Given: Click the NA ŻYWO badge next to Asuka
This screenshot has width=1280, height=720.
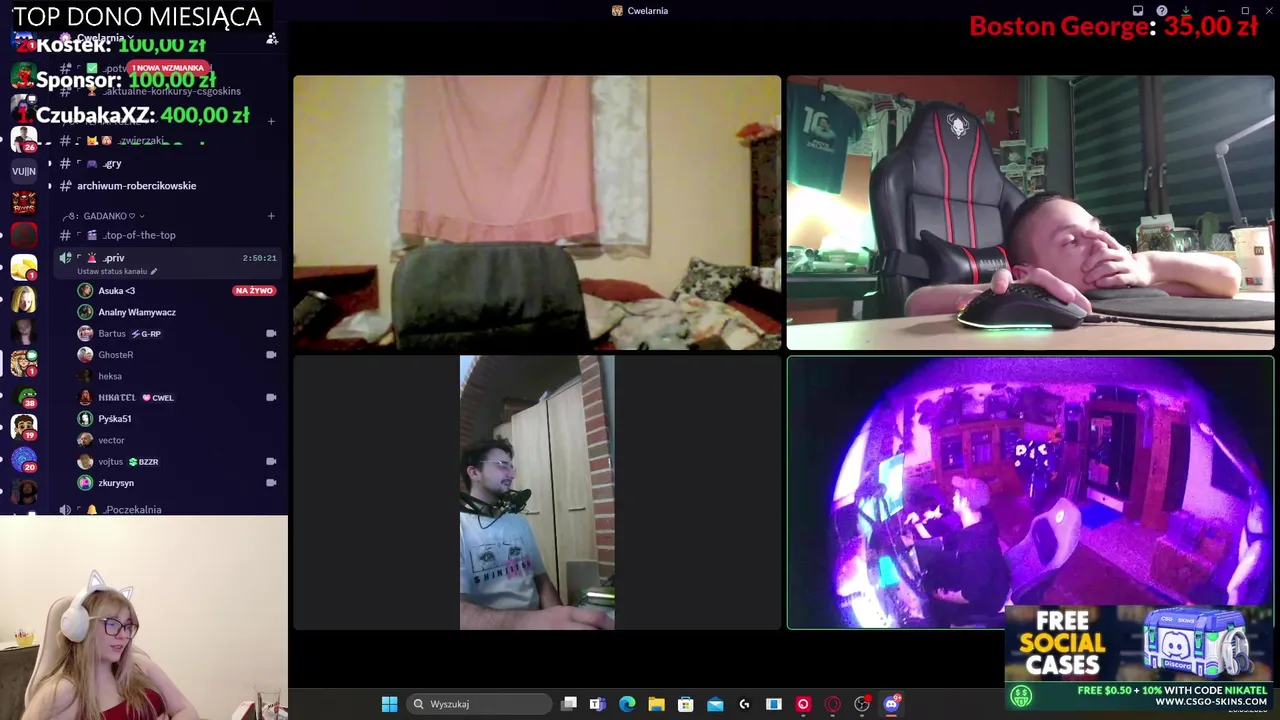Looking at the screenshot, I should point(254,291).
